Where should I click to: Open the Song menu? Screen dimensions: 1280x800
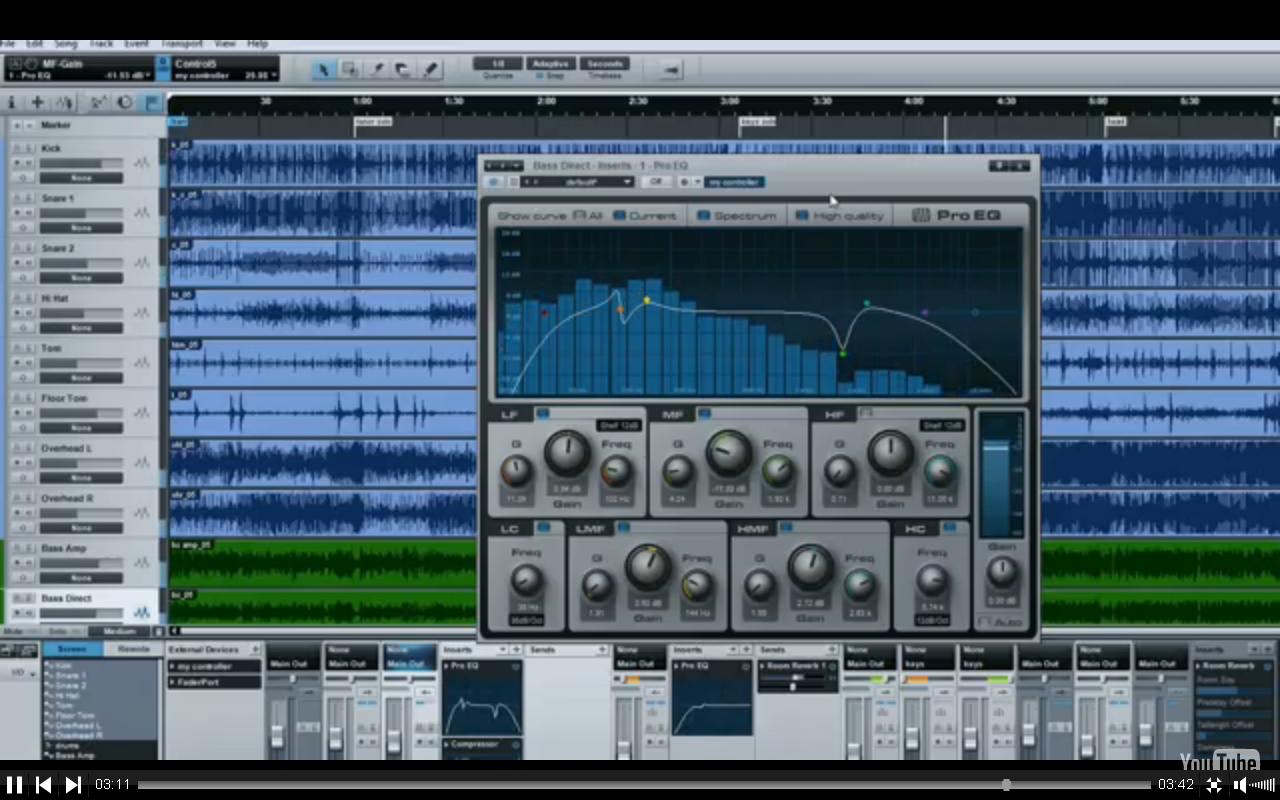66,43
